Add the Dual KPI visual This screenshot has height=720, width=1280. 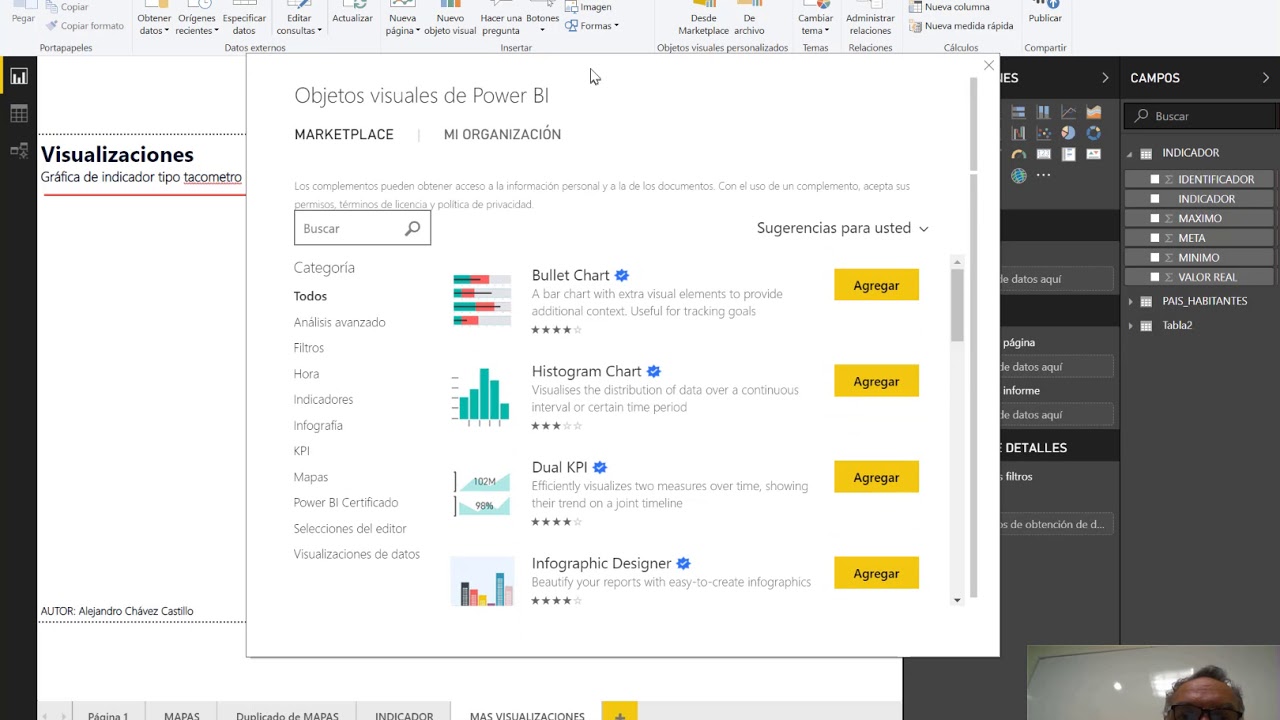click(876, 477)
